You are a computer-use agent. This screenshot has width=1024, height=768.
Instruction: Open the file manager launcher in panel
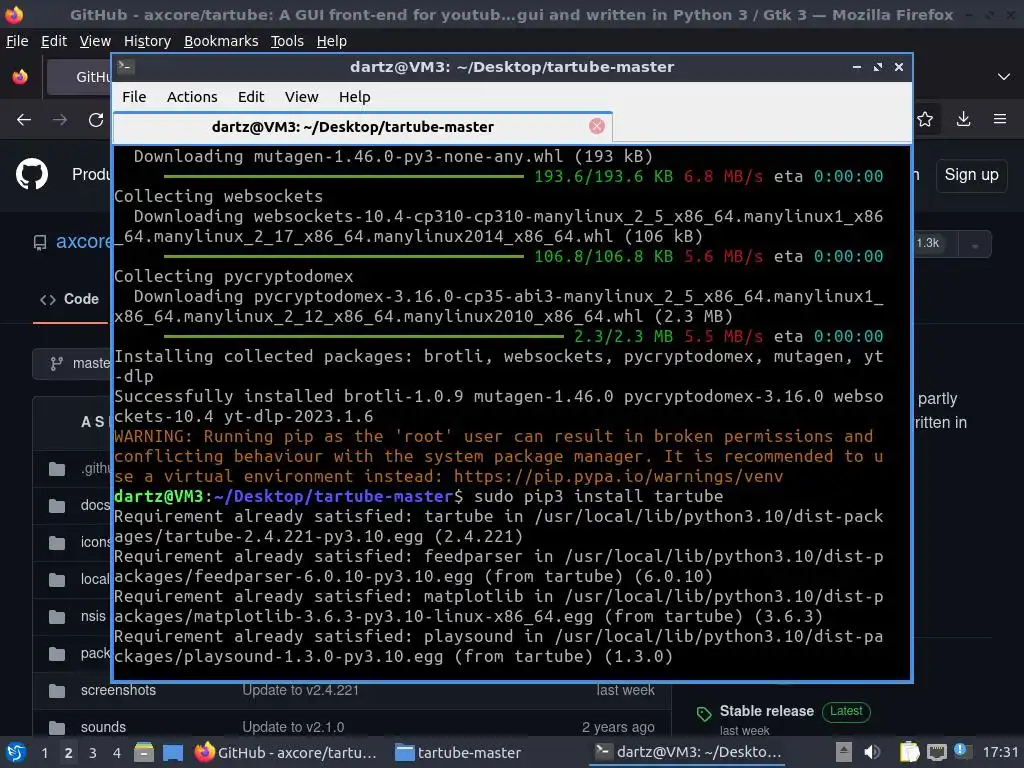[144, 753]
